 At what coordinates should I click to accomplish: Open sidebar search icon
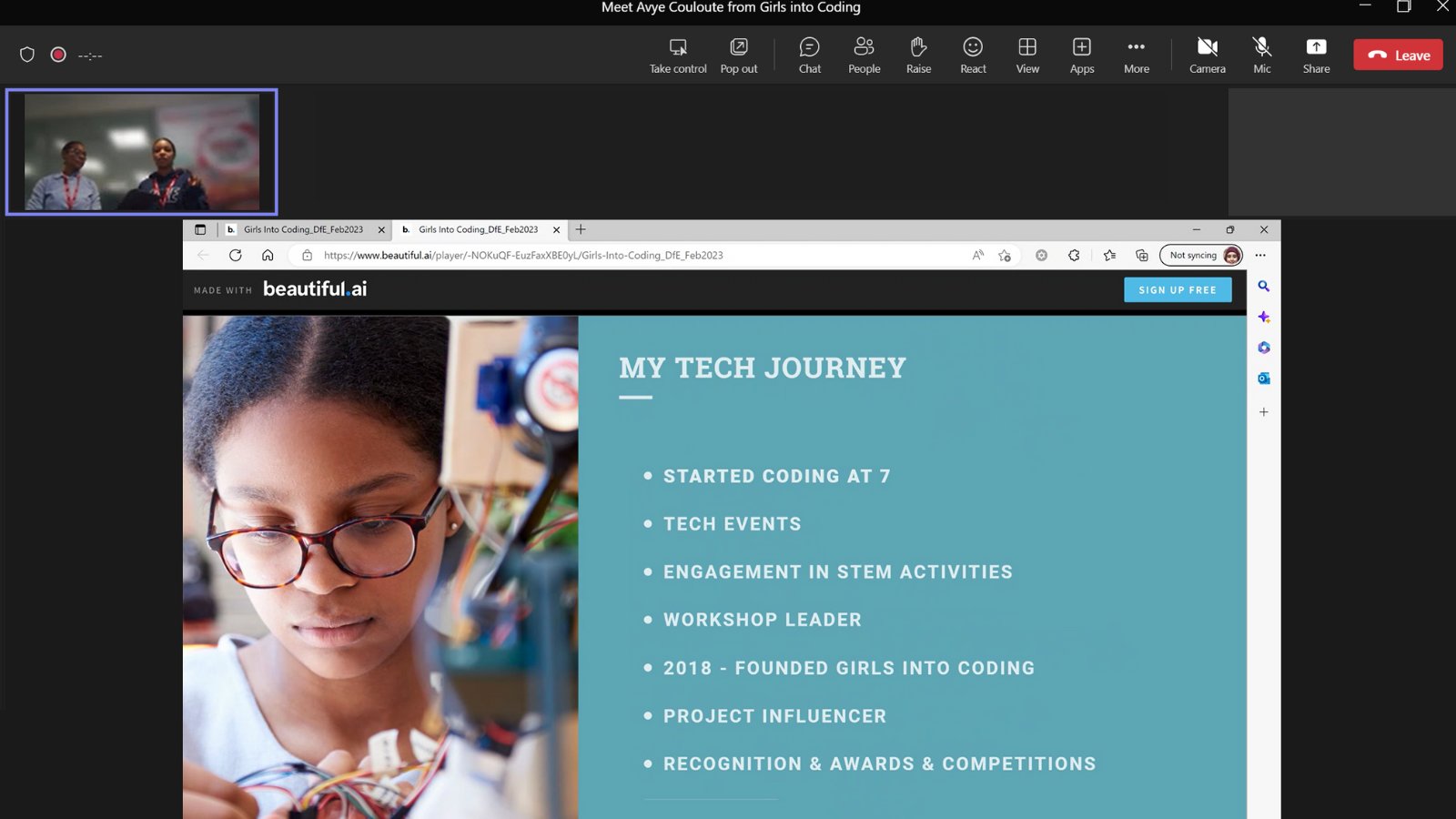click(1264, 286)
